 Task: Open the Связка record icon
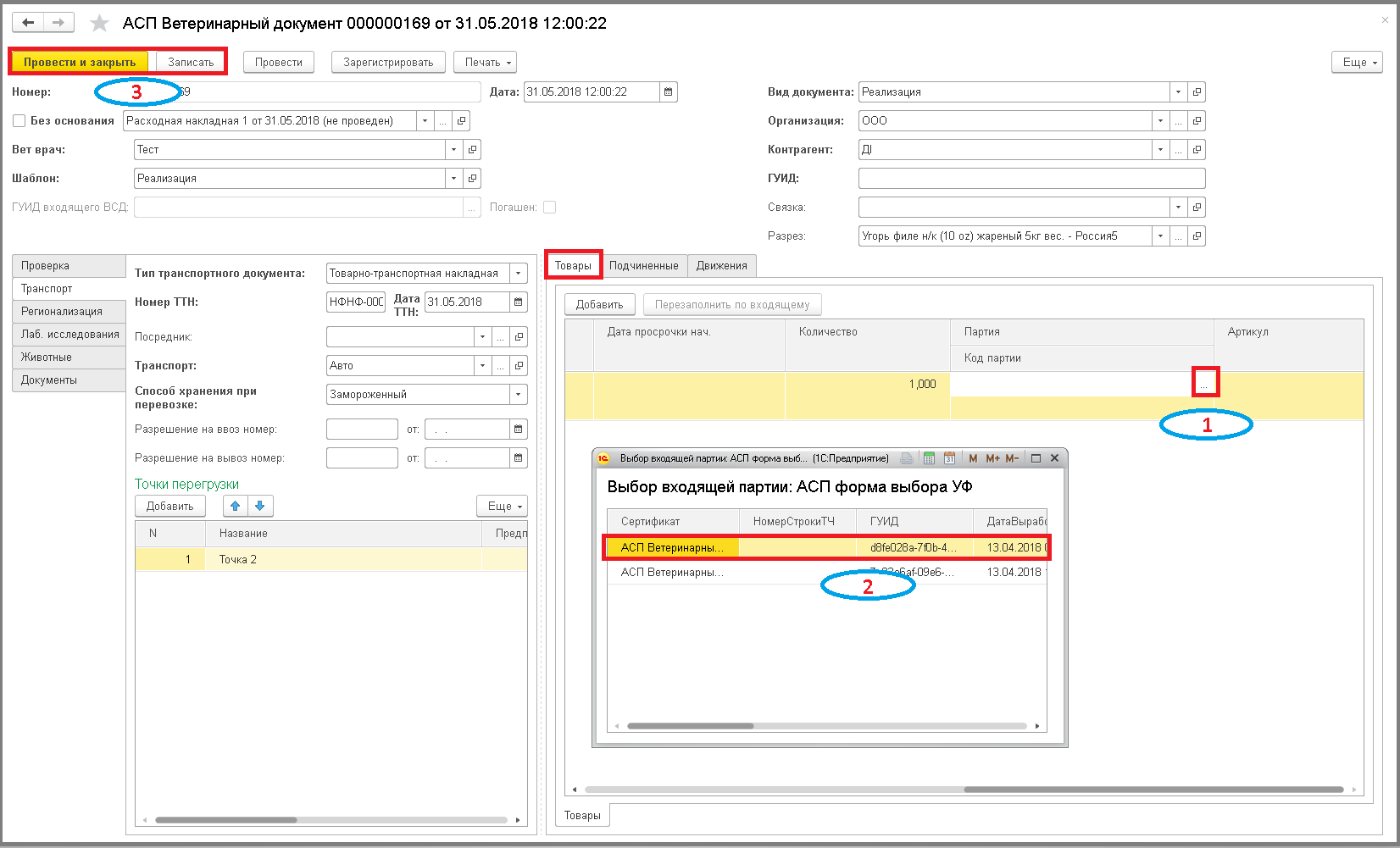tap(1197, 207)
